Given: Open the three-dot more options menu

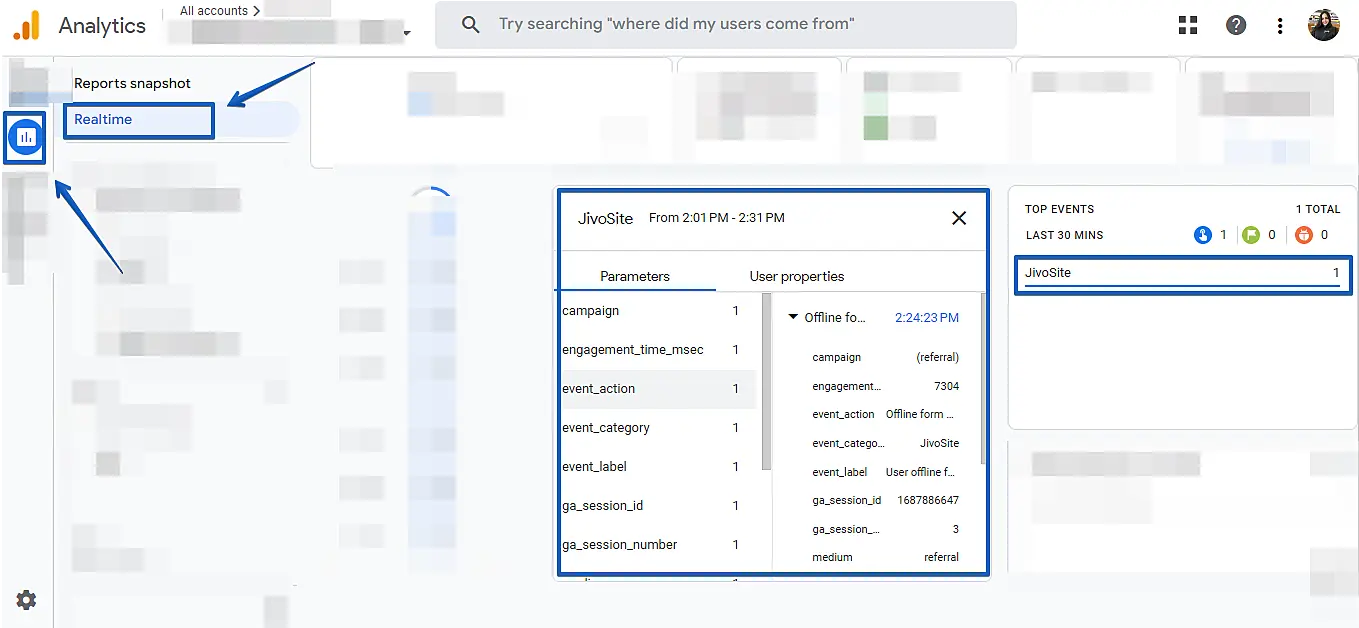Looking at the screenshot, I should [1280, 26].
